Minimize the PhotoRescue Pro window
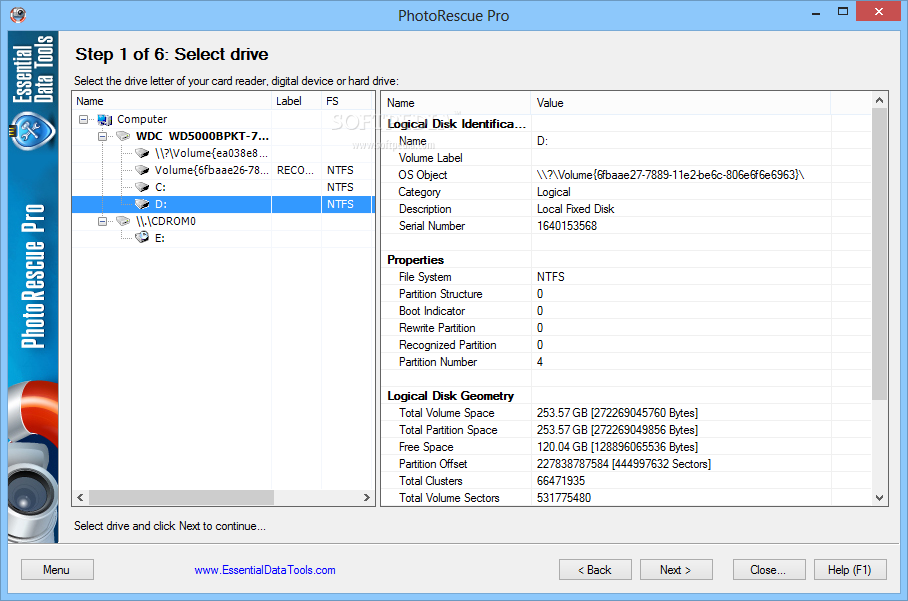 click(x=816, y=12)
